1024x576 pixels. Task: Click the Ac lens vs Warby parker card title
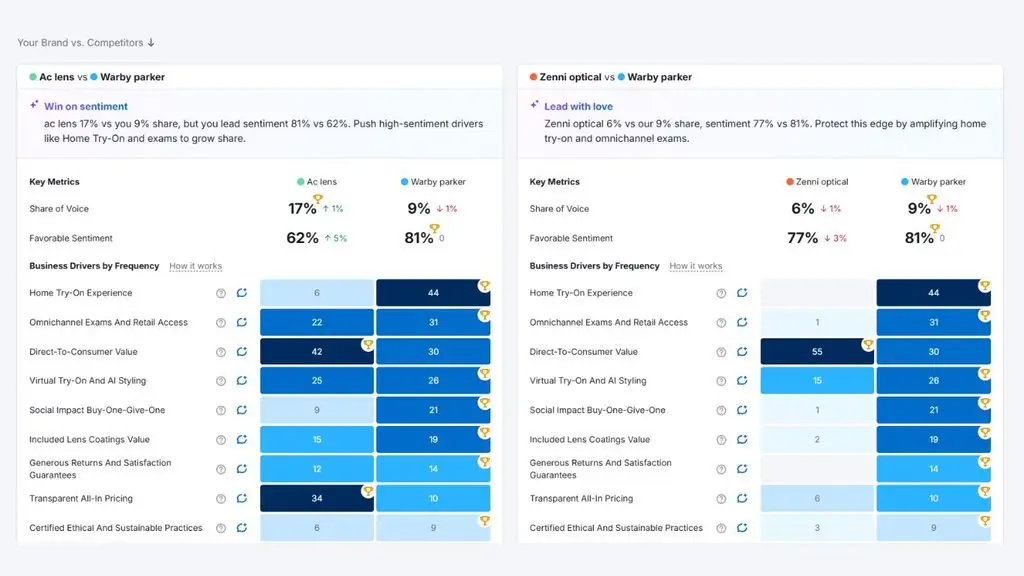coord(97,77)
